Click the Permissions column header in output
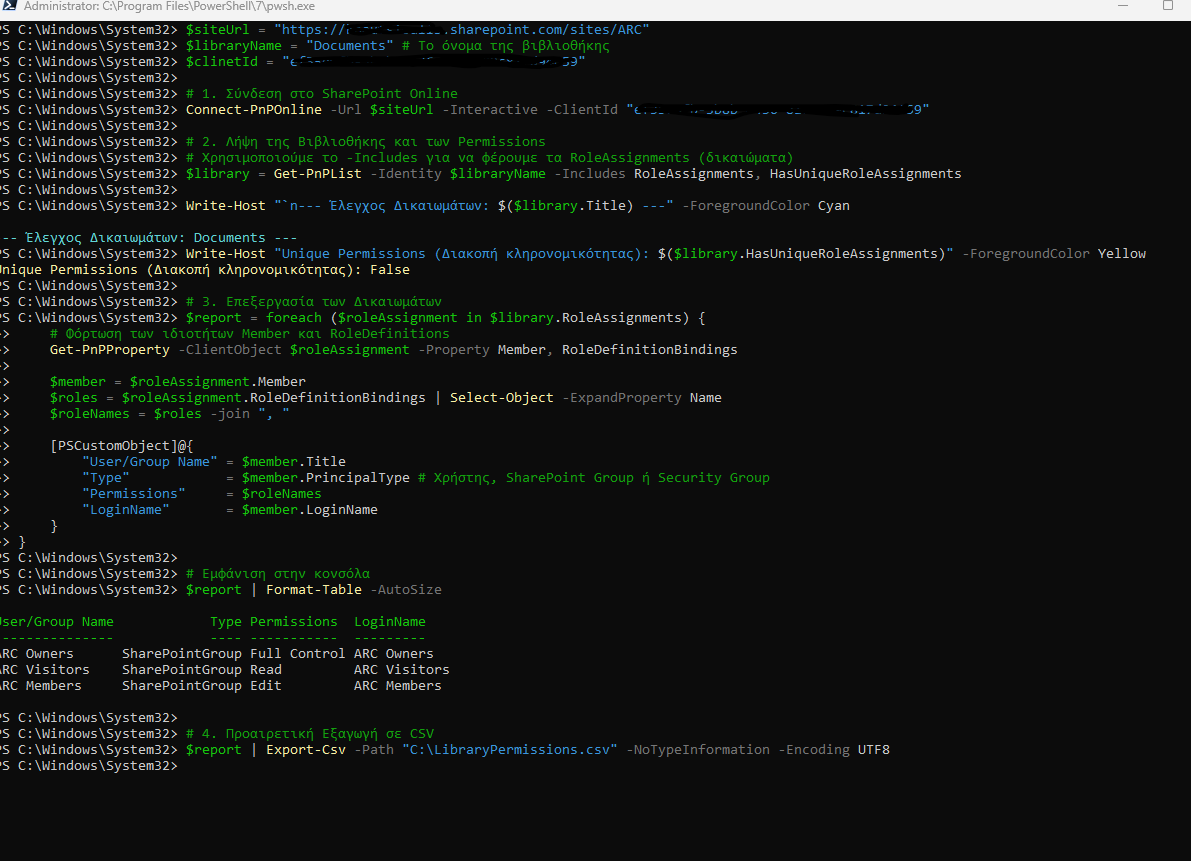Viewport: 1191px width, 861px height. click(x=293, y=622)
